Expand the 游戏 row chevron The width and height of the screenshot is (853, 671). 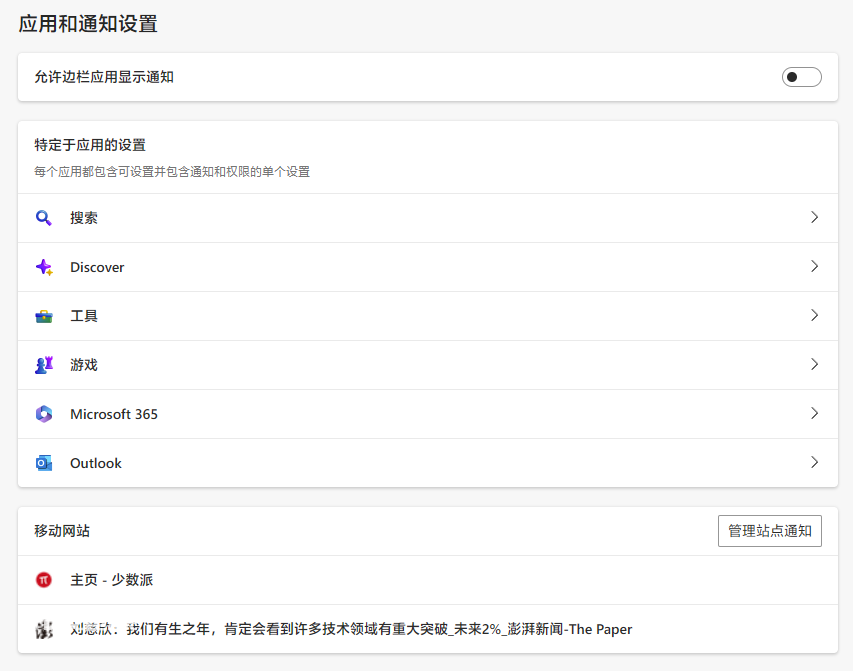tap(814, 365)
